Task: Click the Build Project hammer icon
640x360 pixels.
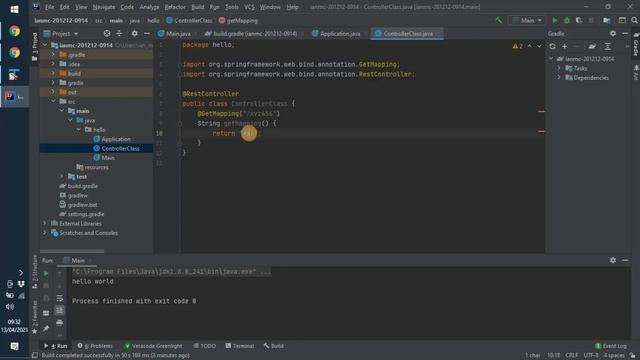Action: coord(498,20)
